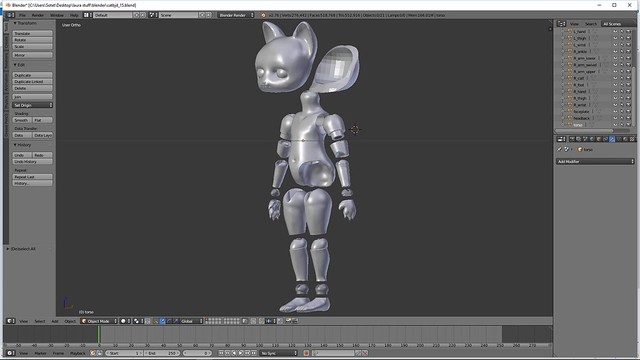Jump to the last frame
This screenshot has height=360, width=640.
(253, 353)
